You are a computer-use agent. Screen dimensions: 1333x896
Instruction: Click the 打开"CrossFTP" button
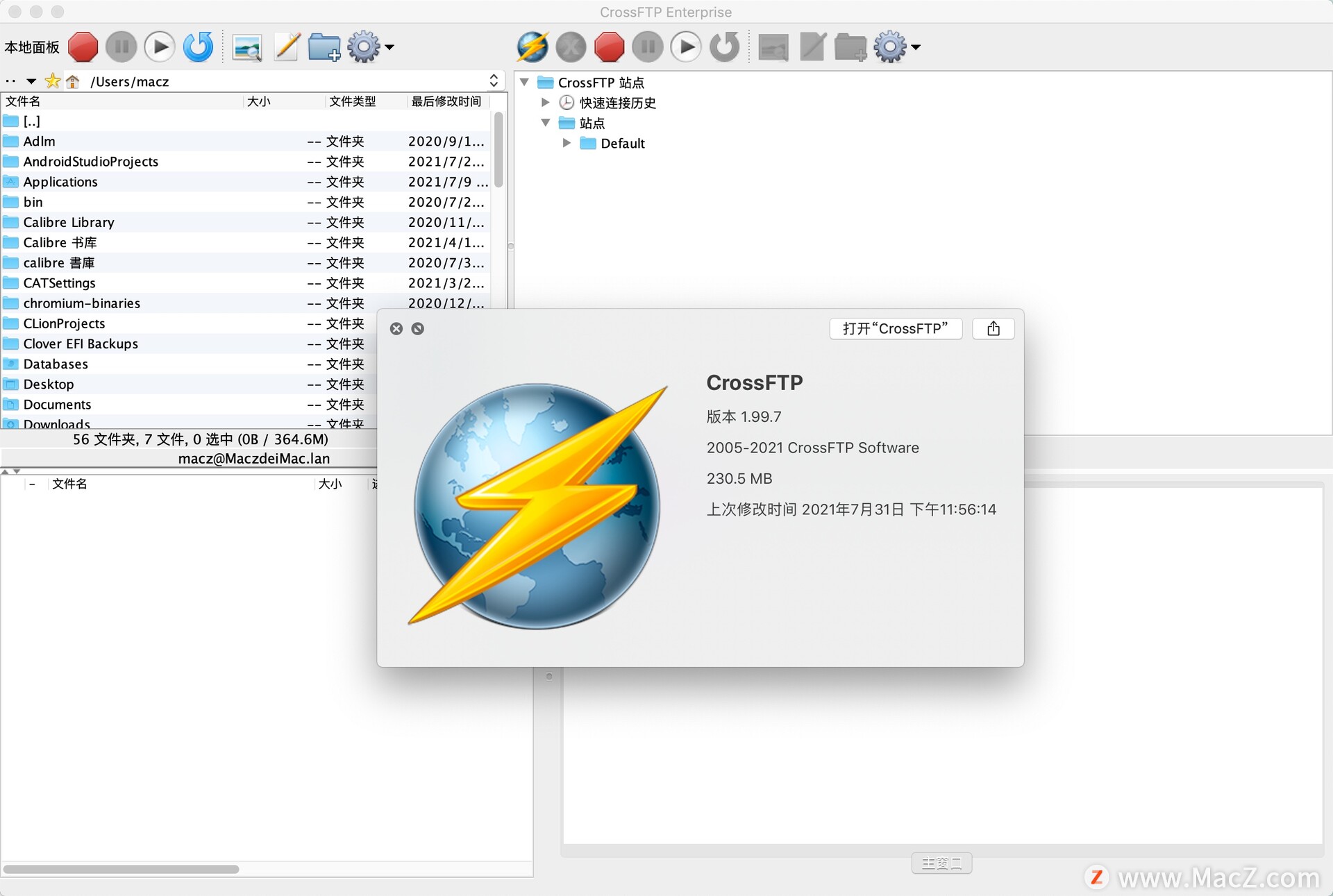[x=896, y=328]
